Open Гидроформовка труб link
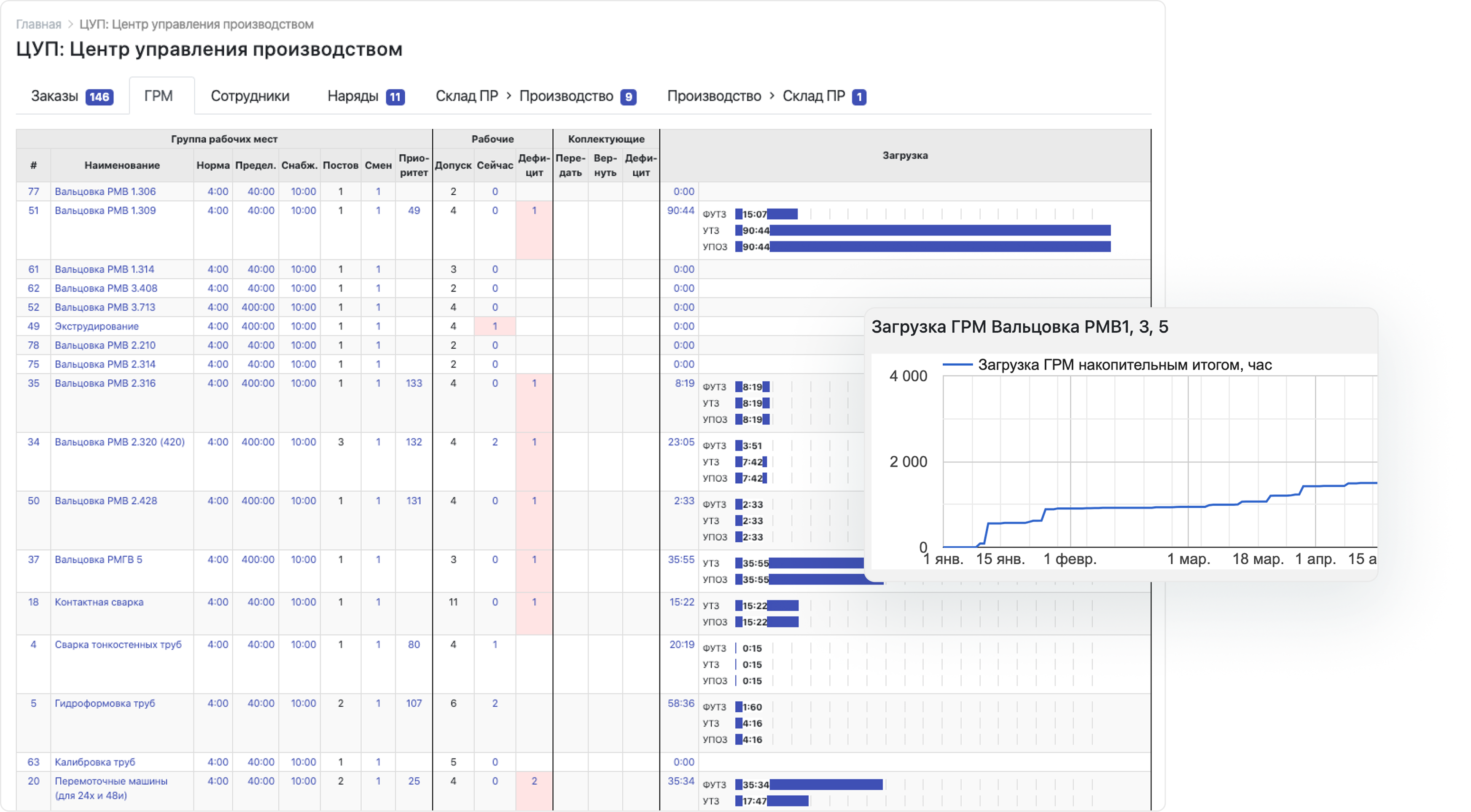The height and width of the screenshot is (812, 1471). point(105,703)
